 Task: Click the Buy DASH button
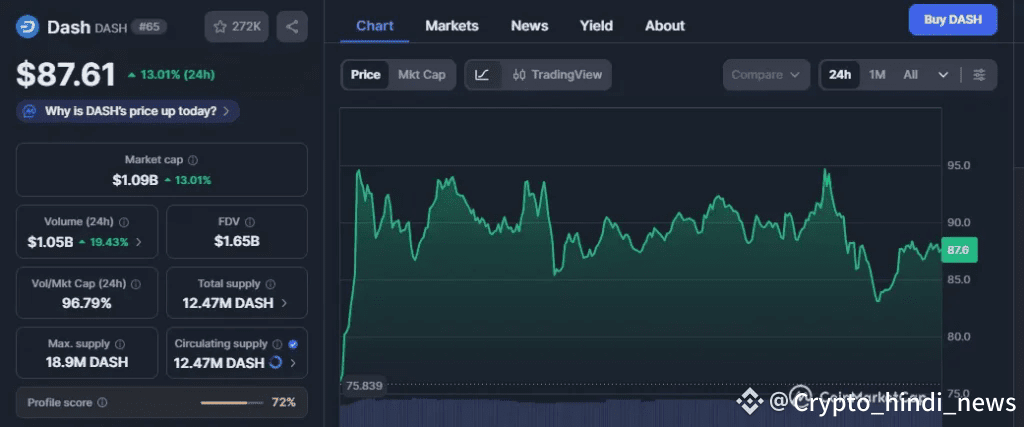point(952,19)
